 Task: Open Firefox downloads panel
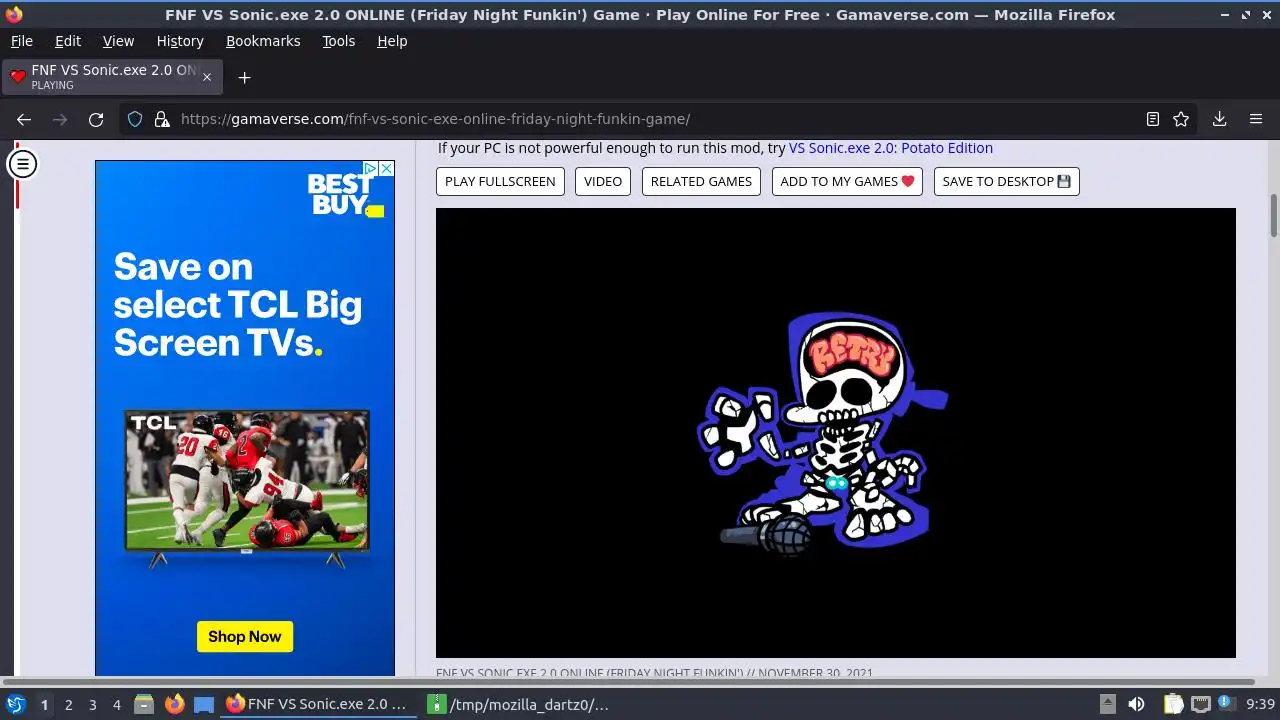coord(1220,119)
